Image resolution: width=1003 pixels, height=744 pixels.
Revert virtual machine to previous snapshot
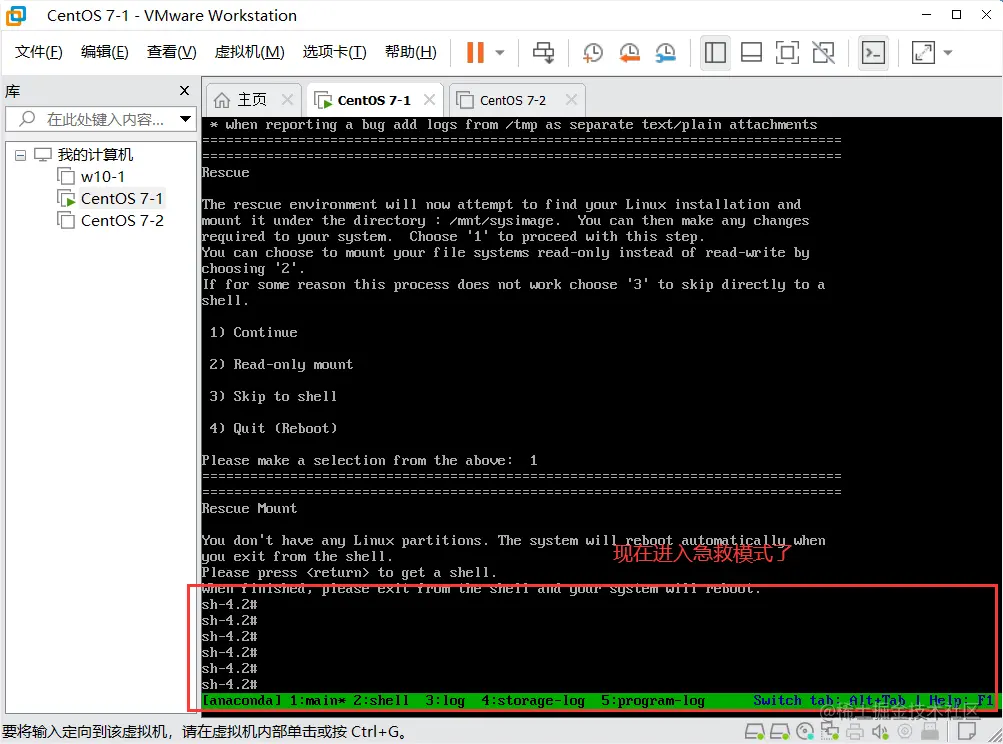(629, 52)
